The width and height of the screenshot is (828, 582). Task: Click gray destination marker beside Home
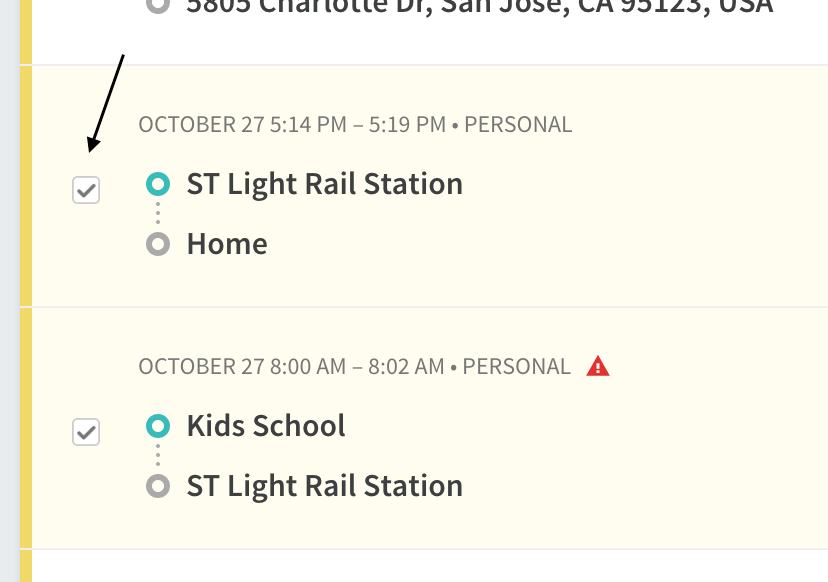coord(158,244)
